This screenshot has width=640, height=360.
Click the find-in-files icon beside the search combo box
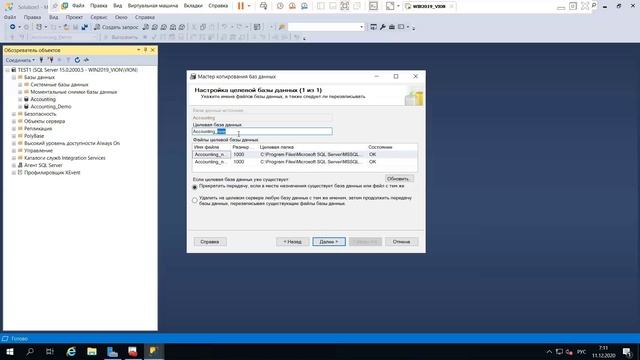click(x=282, y=27)
